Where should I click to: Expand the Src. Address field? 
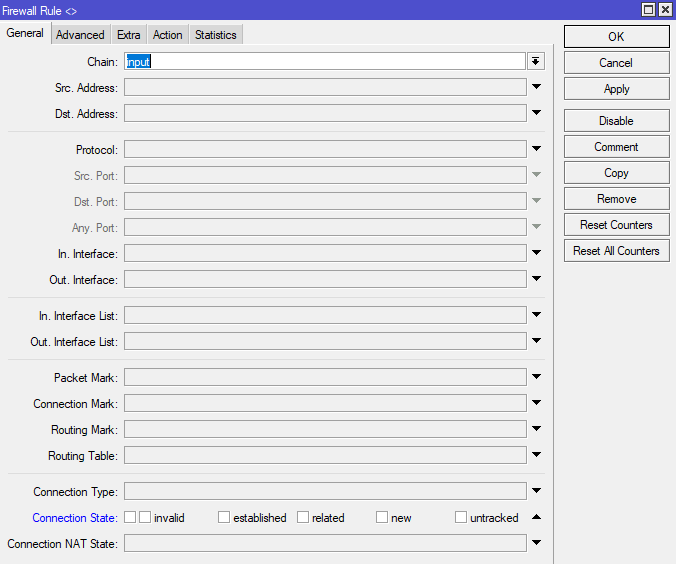click(x=537, y=87)
